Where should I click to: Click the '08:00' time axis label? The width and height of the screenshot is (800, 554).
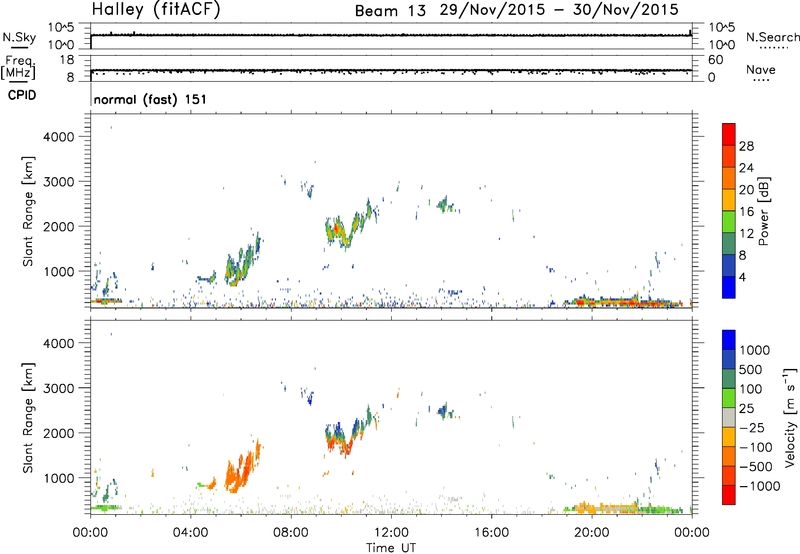click(291, 533)
